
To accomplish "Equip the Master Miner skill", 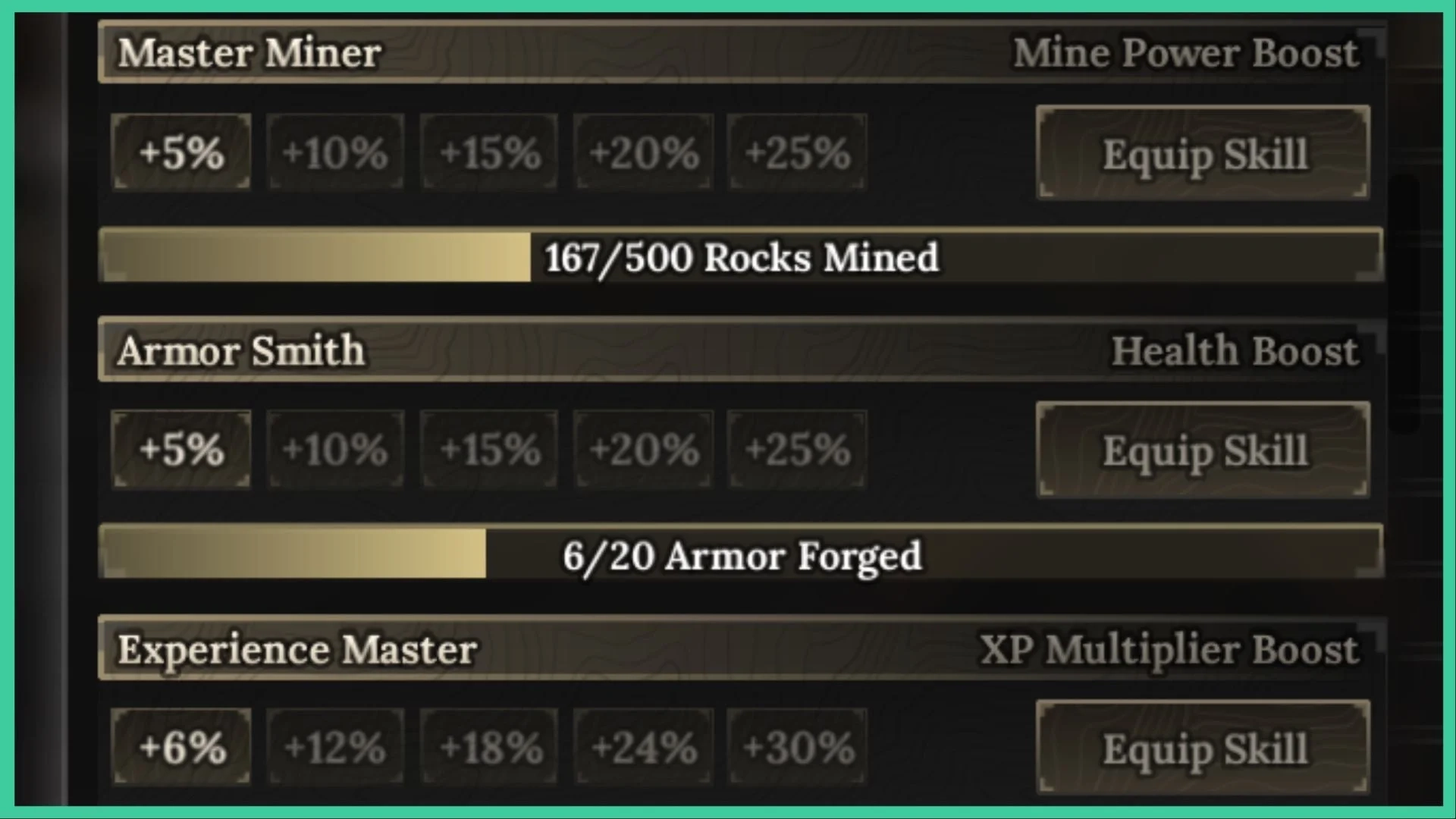I will tap(1203, 153).
